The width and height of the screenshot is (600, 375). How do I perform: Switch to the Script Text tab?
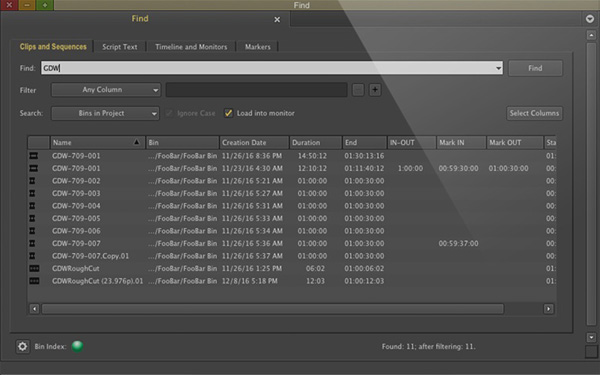120,47
